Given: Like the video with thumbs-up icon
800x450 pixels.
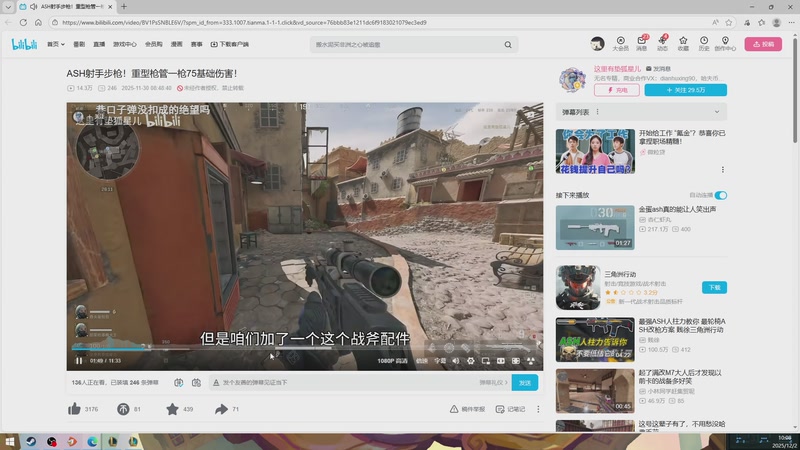Looking at the screenshot, I should [74, 409].
